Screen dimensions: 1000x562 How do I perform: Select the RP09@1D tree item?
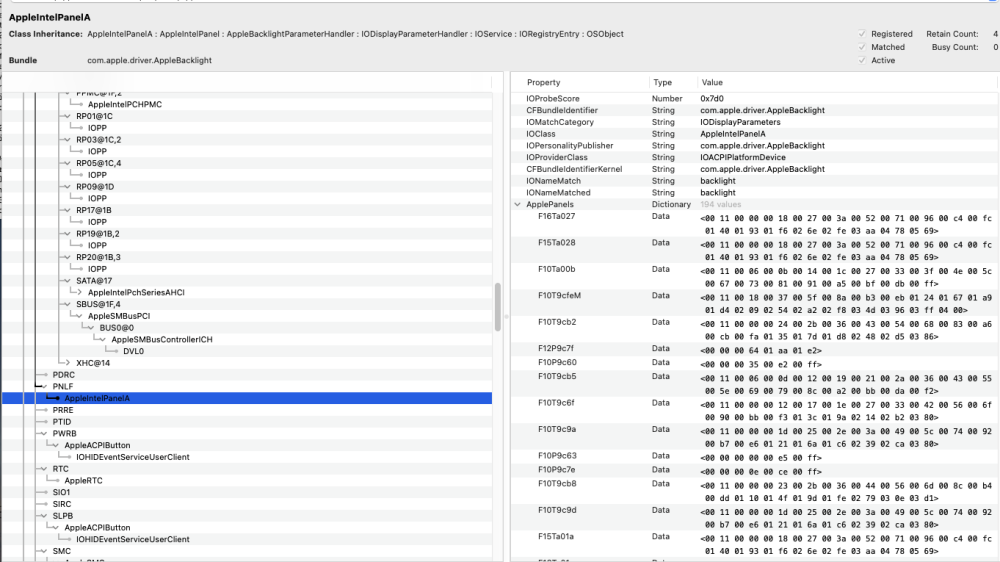point(95,187)
